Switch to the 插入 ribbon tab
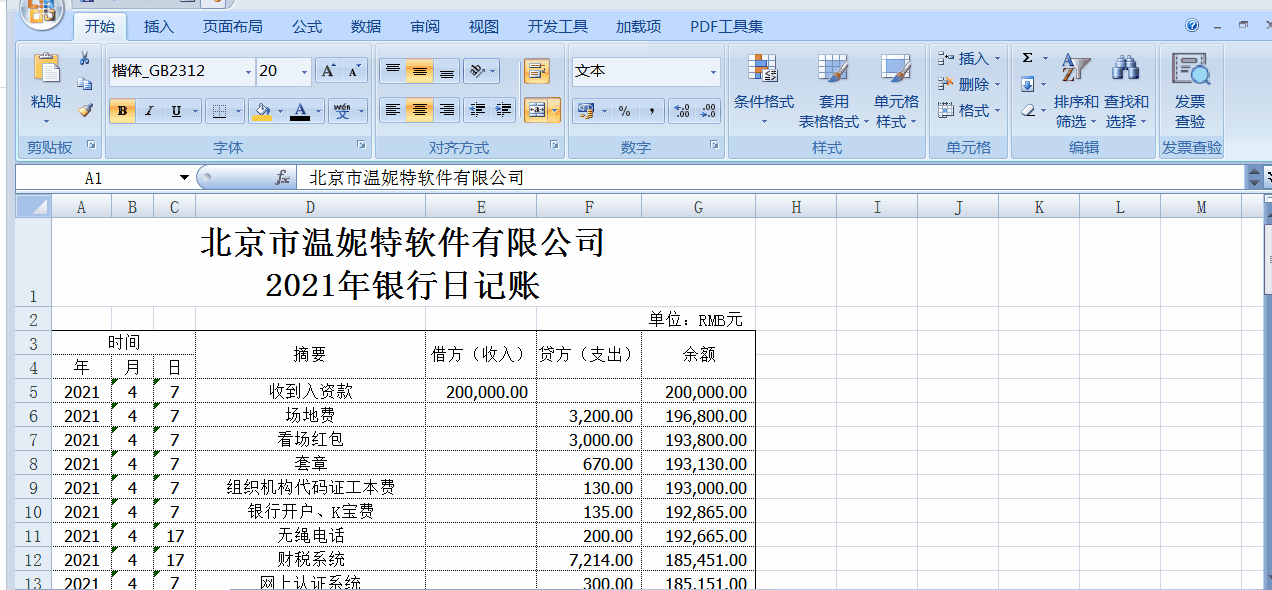Viewport: 1272px width, 590px height. pyautogui.click(x=158, y=26)
